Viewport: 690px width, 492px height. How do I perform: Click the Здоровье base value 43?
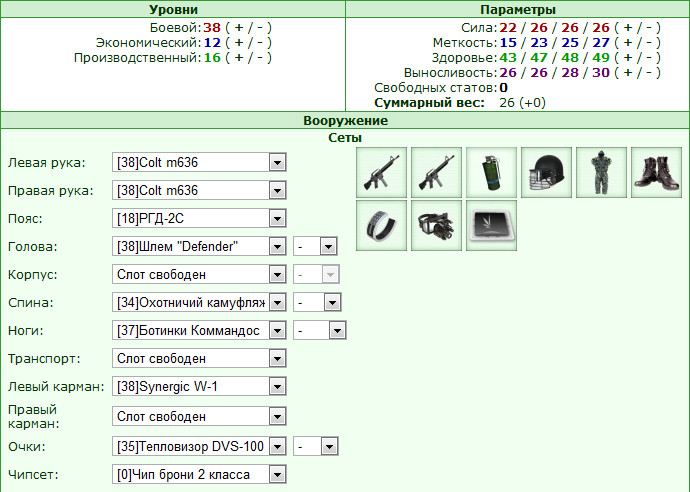click(508, 58)
